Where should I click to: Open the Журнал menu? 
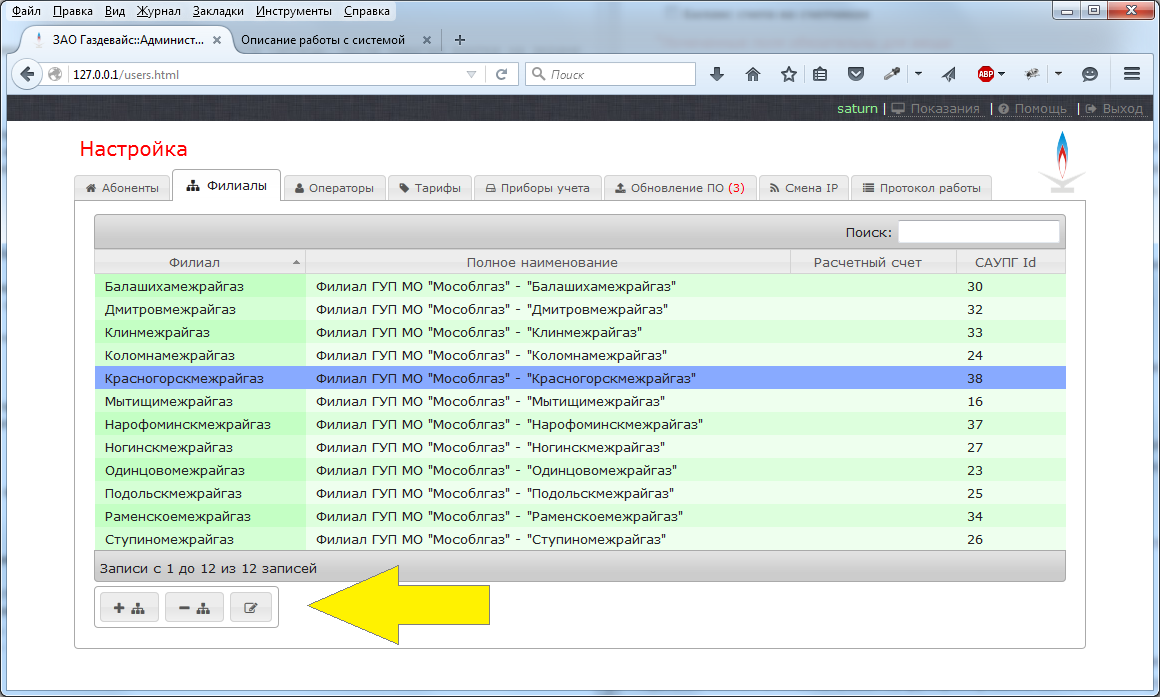(x=153, y=11)
